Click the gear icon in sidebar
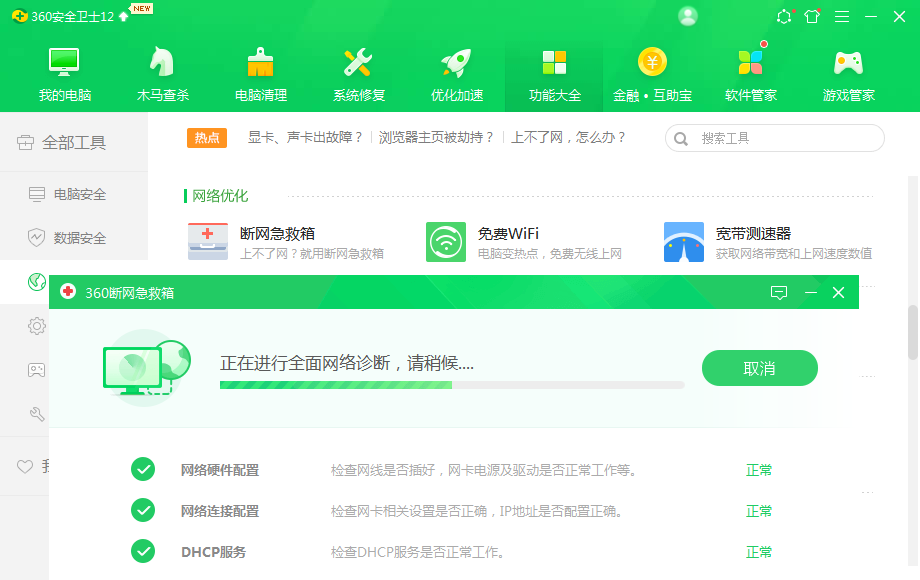The width and height of the screenshot is (920, 580). (x=37, y=326)
